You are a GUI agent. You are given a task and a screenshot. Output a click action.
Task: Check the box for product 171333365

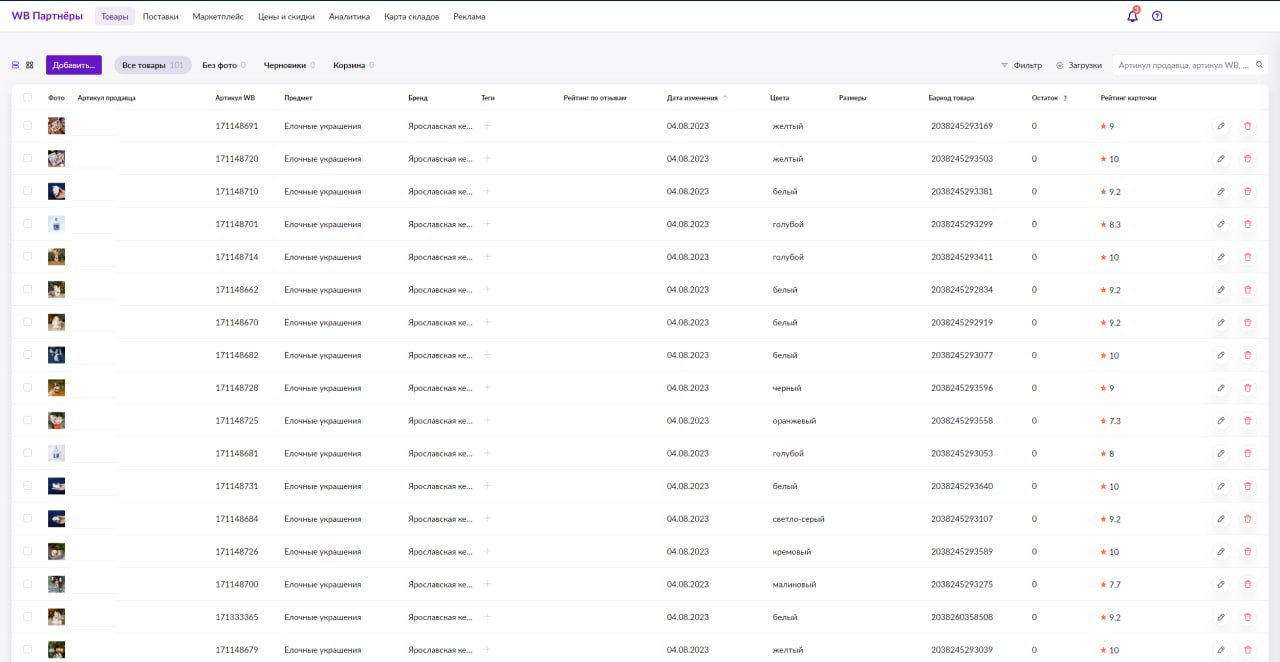coord(27,617)
